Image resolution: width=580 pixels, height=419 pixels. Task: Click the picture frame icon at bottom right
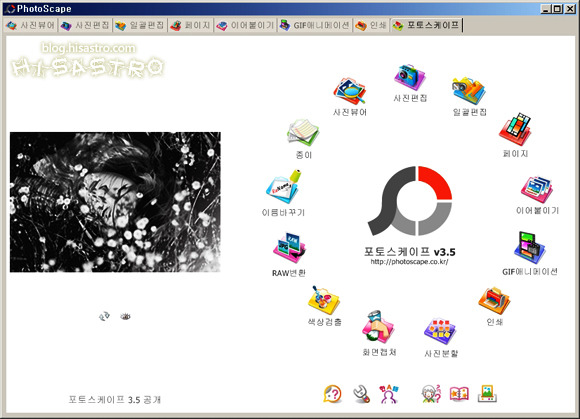click(x=487, y=394)
